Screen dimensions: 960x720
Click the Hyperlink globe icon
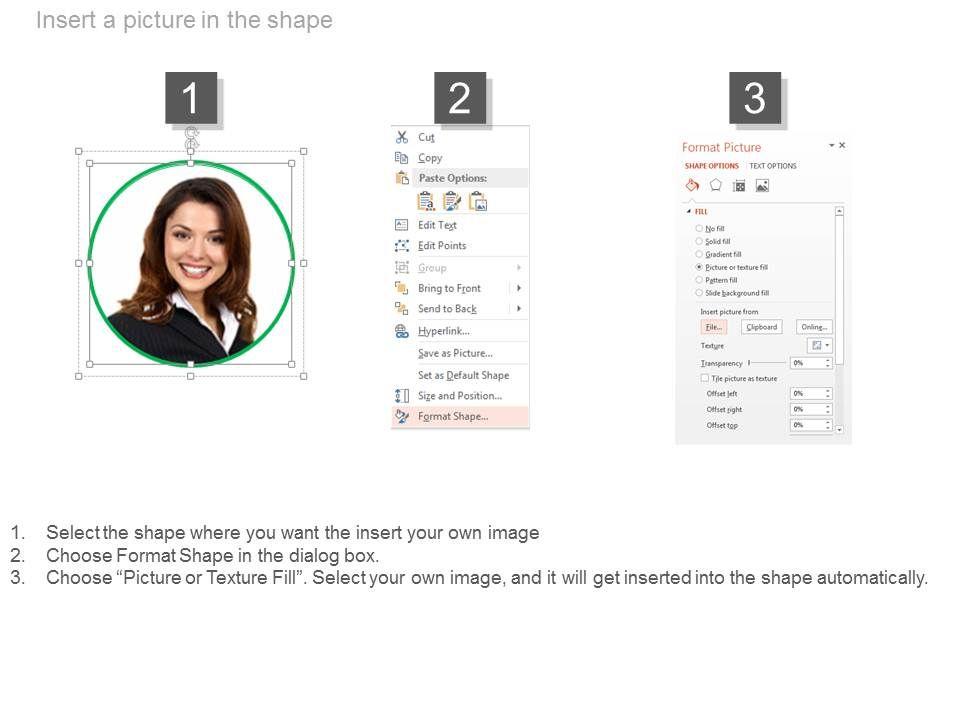click(x=402, y=331)
